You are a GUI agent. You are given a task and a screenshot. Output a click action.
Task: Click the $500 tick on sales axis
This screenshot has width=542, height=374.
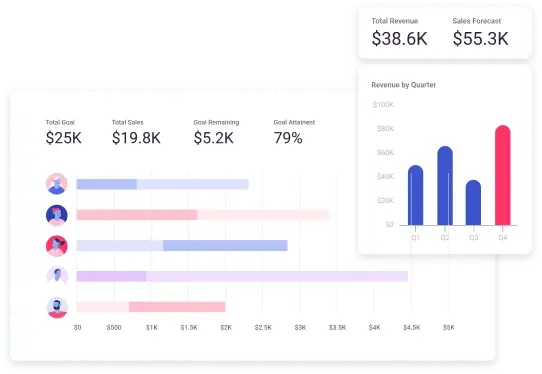[x=114, y=327]
